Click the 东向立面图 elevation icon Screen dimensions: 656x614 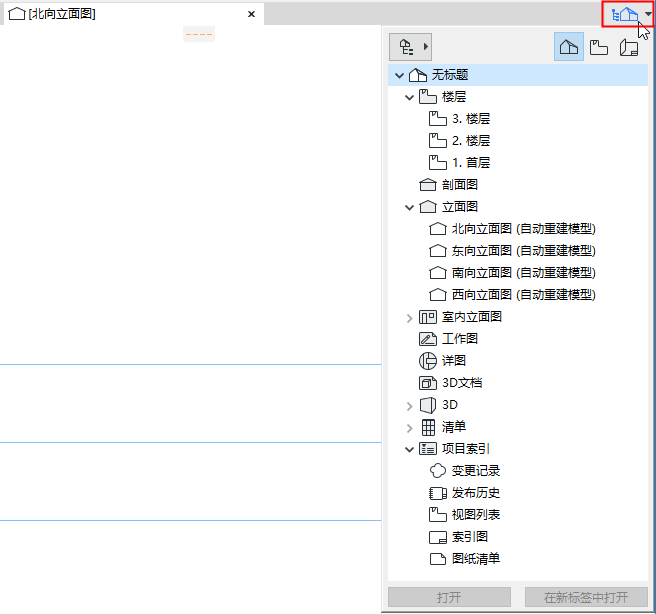pos(438,251)
